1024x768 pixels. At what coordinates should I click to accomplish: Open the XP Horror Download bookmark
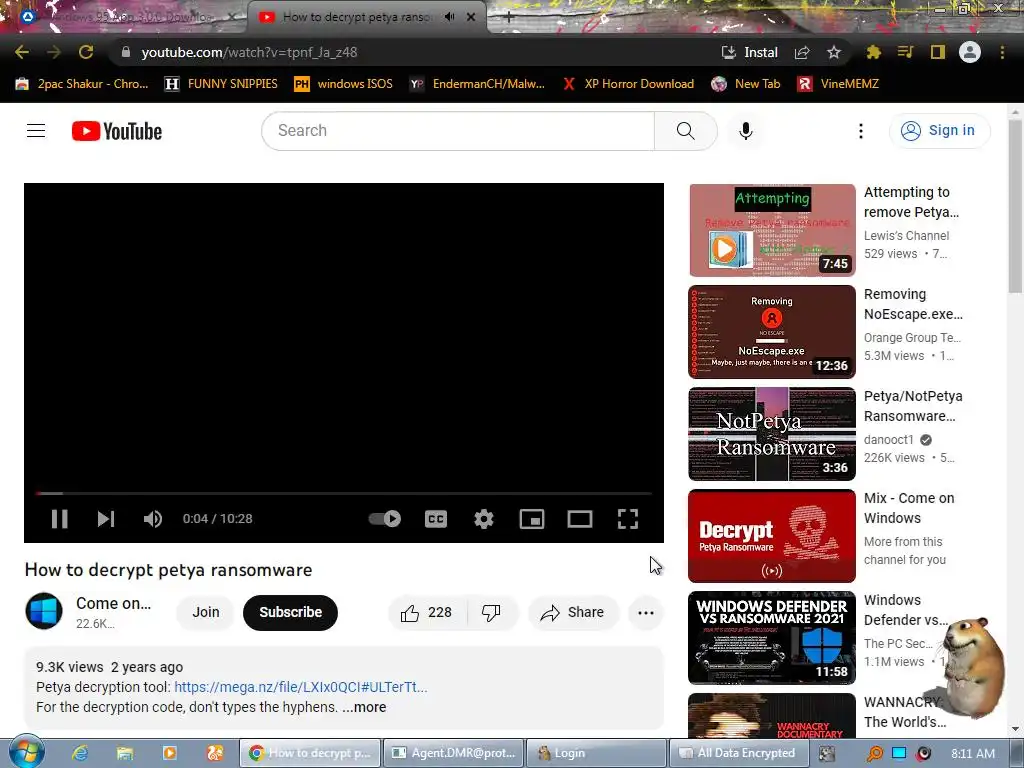tap(628, 84)
